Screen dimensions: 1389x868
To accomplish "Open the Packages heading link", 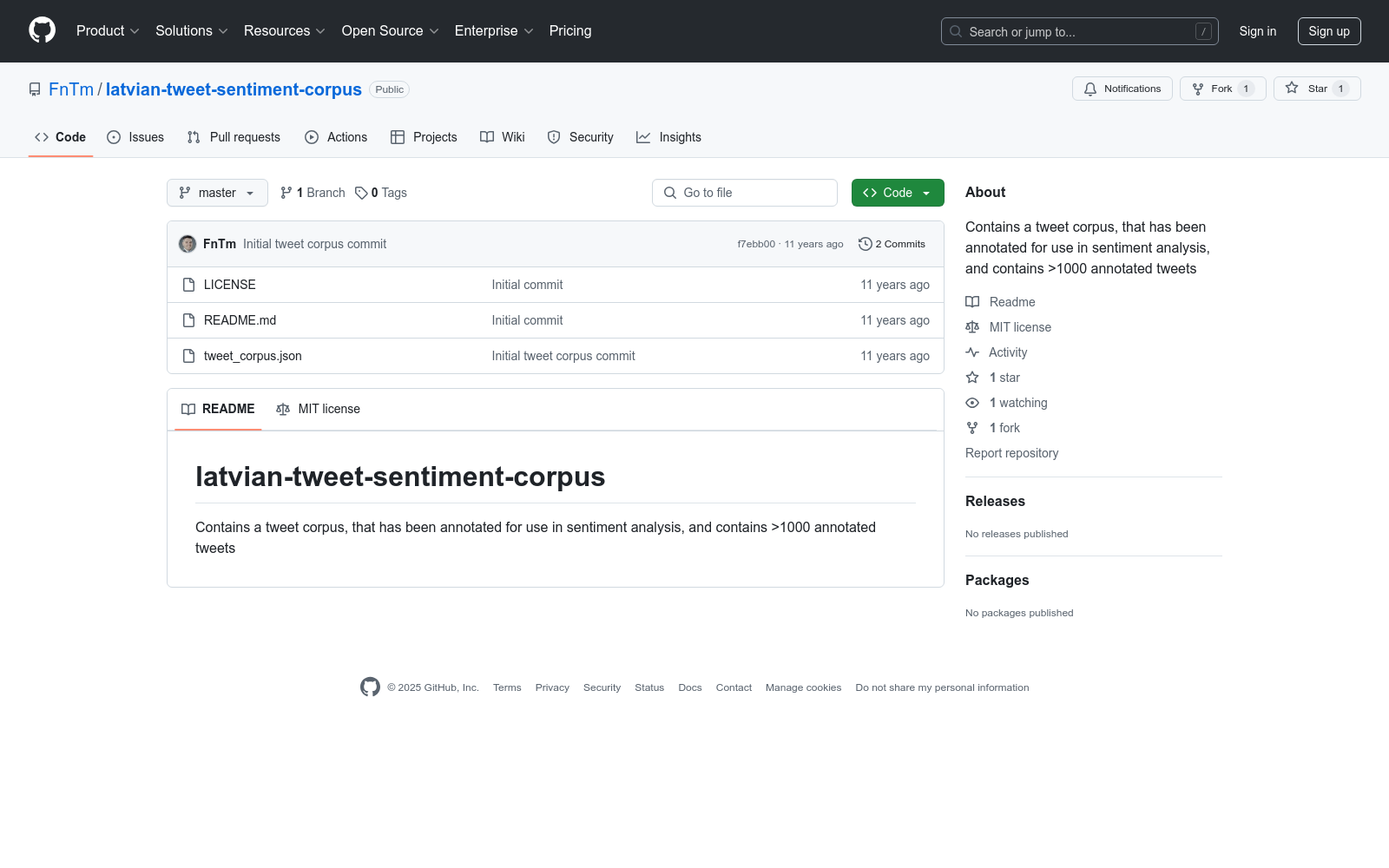I will [x=997, y=580].
